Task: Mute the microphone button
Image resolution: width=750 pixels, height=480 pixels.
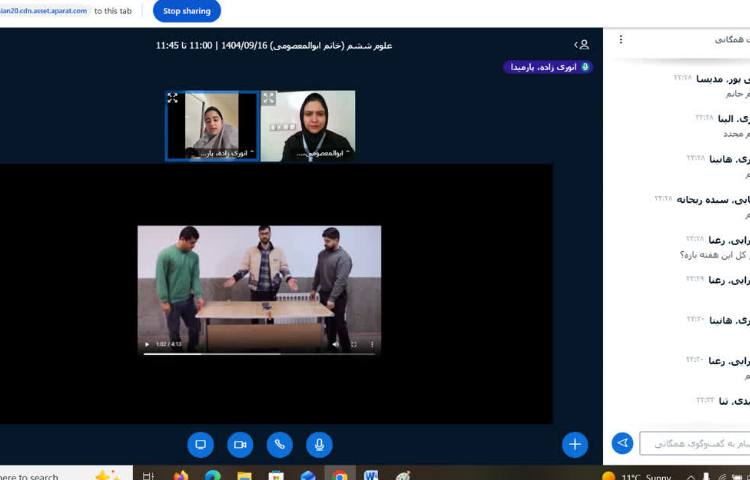Action: click(x=319, y=445)
